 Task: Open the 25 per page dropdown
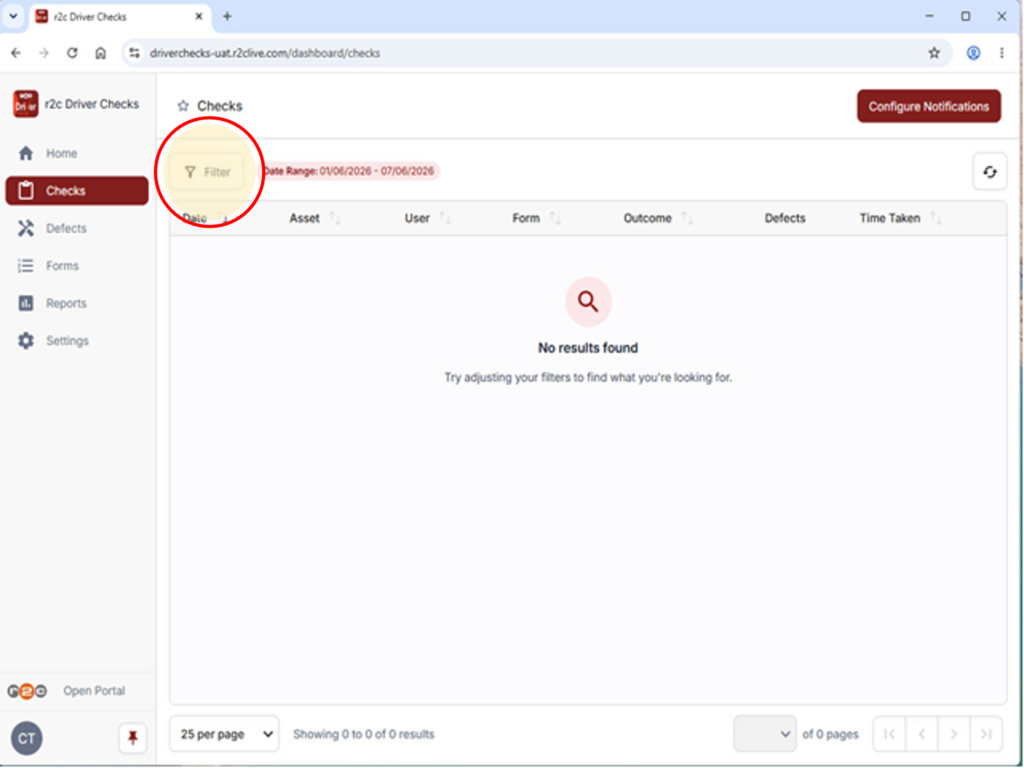click(x=224, y=734)
